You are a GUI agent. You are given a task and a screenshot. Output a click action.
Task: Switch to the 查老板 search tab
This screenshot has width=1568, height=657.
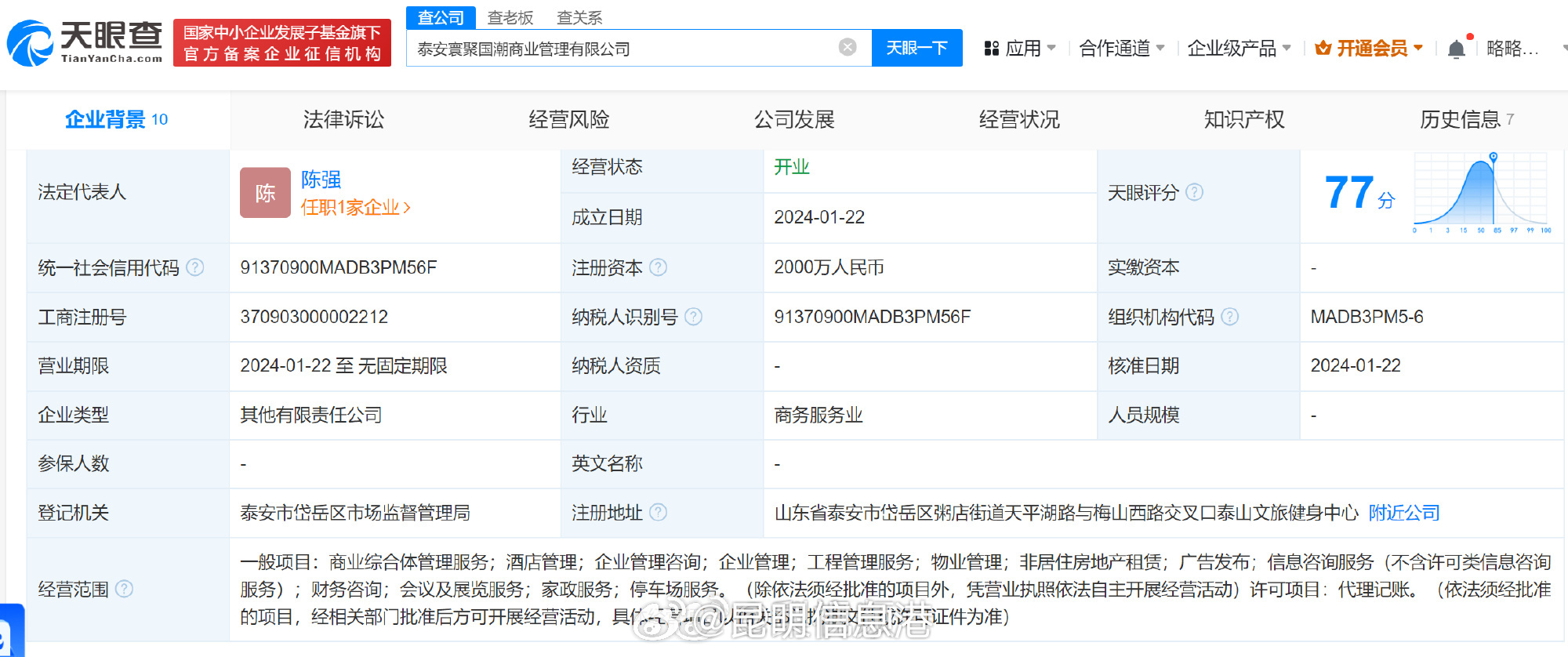[510, 17]
